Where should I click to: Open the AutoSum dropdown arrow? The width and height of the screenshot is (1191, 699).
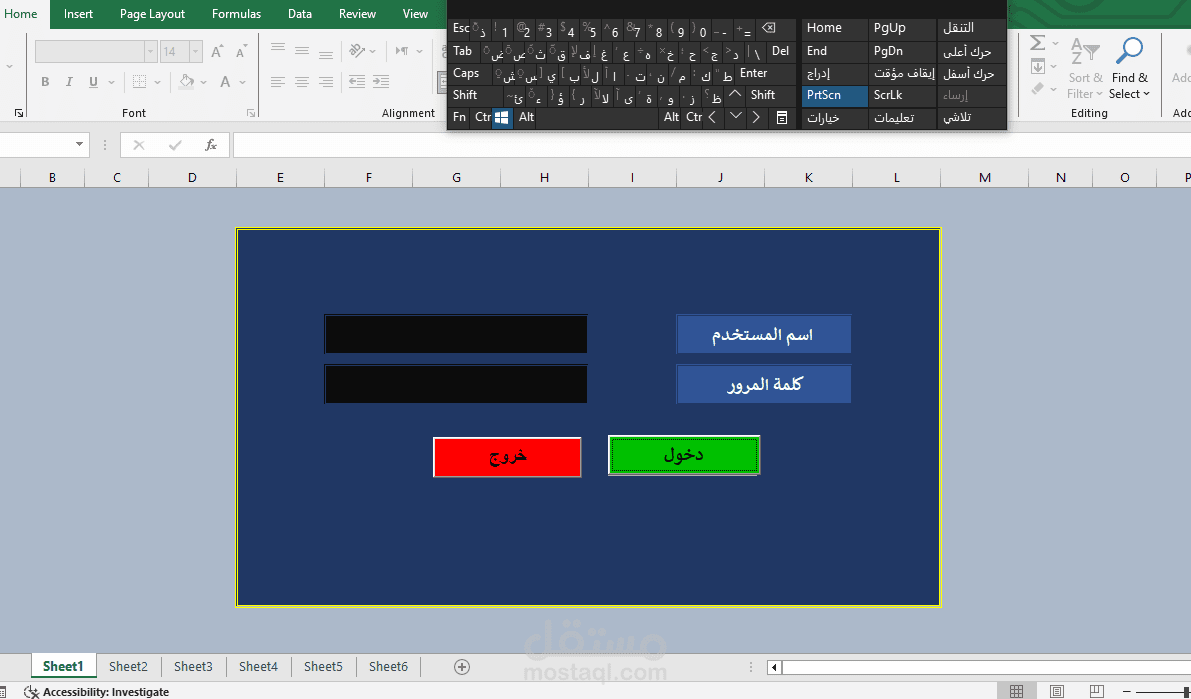pos(1055,43)
